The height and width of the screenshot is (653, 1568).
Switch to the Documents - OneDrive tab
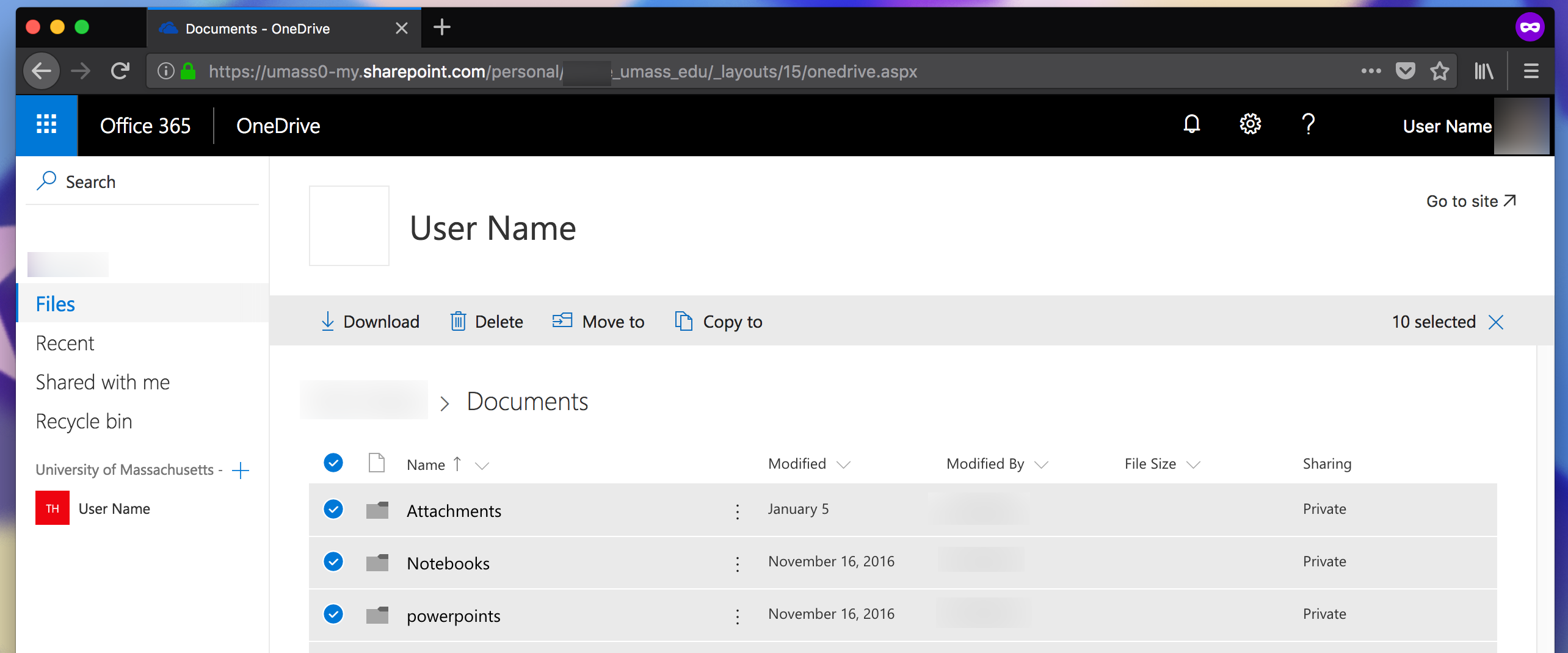pyautogui.click(x=284, y=28)
